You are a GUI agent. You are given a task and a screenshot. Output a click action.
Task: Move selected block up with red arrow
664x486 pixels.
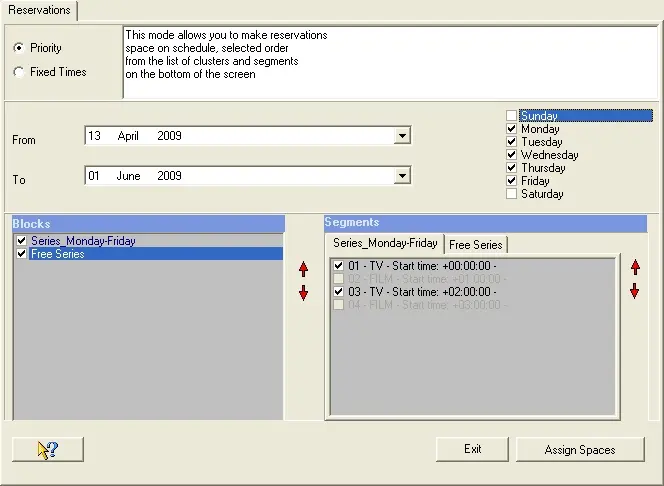[x=304, y=269]
